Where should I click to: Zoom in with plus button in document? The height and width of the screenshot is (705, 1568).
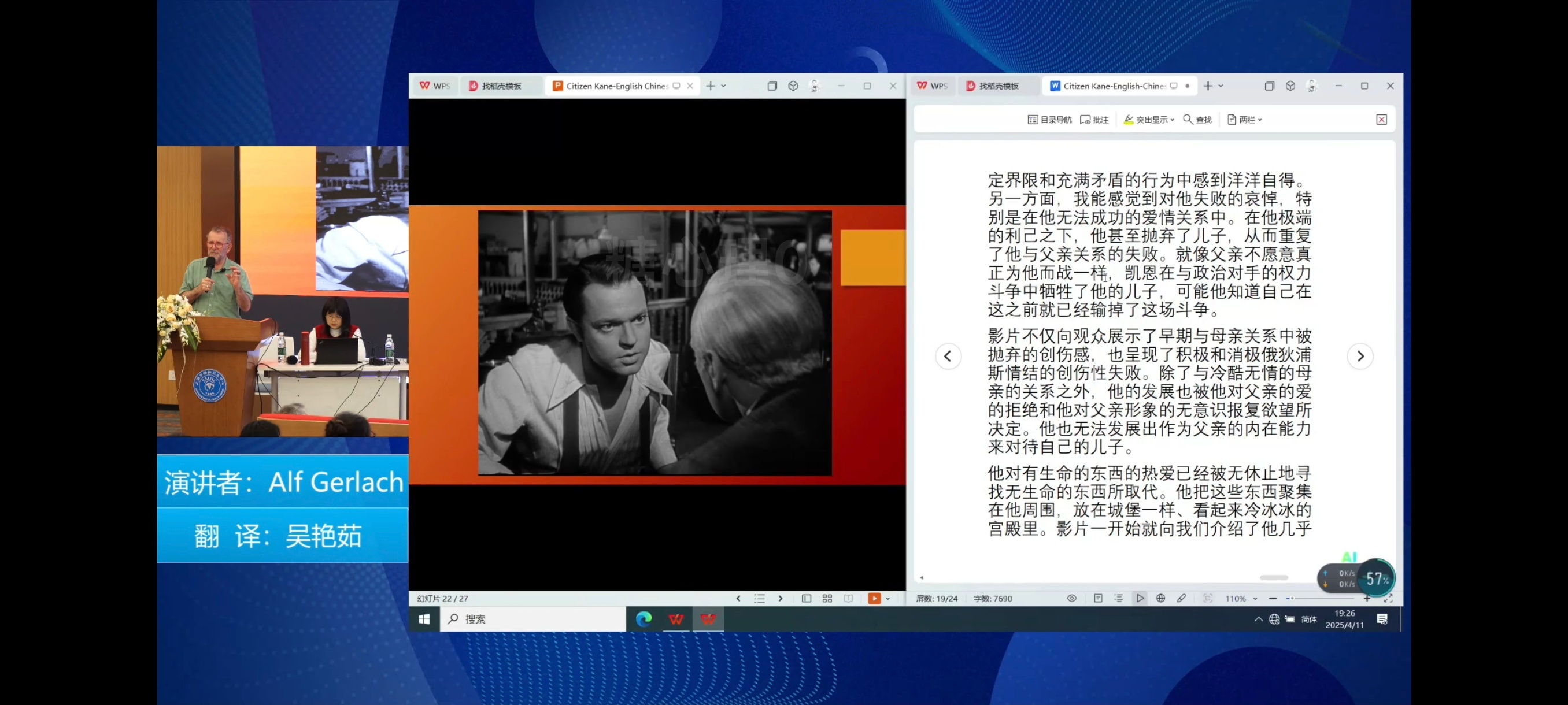tap(1367, 599)
